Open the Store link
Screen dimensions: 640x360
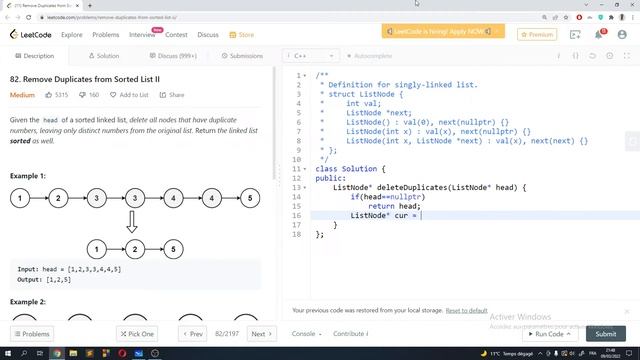(242, 35)
